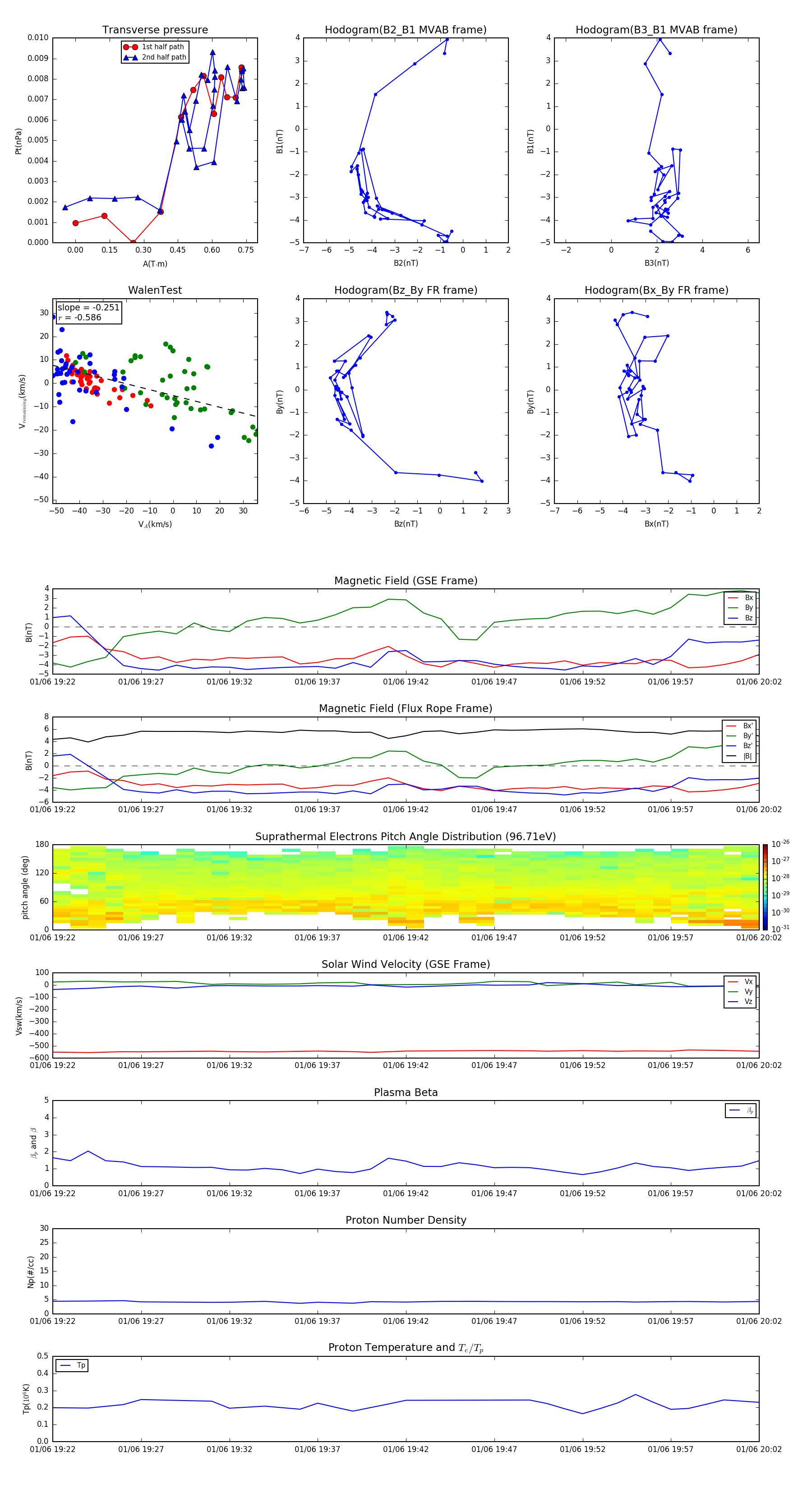Click the pitch angle colorbar scale

[765, 887]
